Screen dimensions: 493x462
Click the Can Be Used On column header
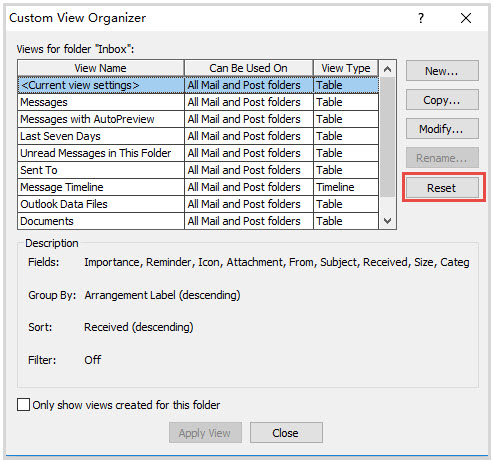(249, 68)
